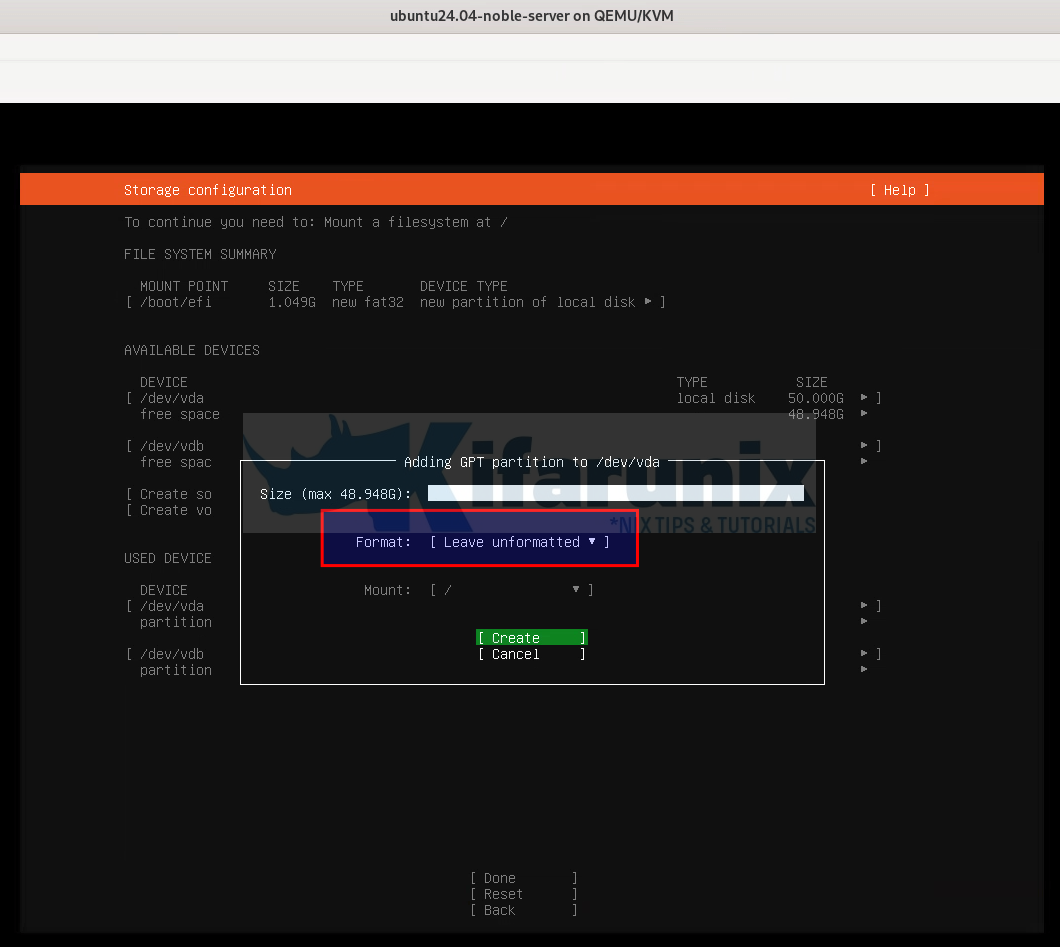Open the Format dropdown showing Leave unformatted

[x=520, y=542]
